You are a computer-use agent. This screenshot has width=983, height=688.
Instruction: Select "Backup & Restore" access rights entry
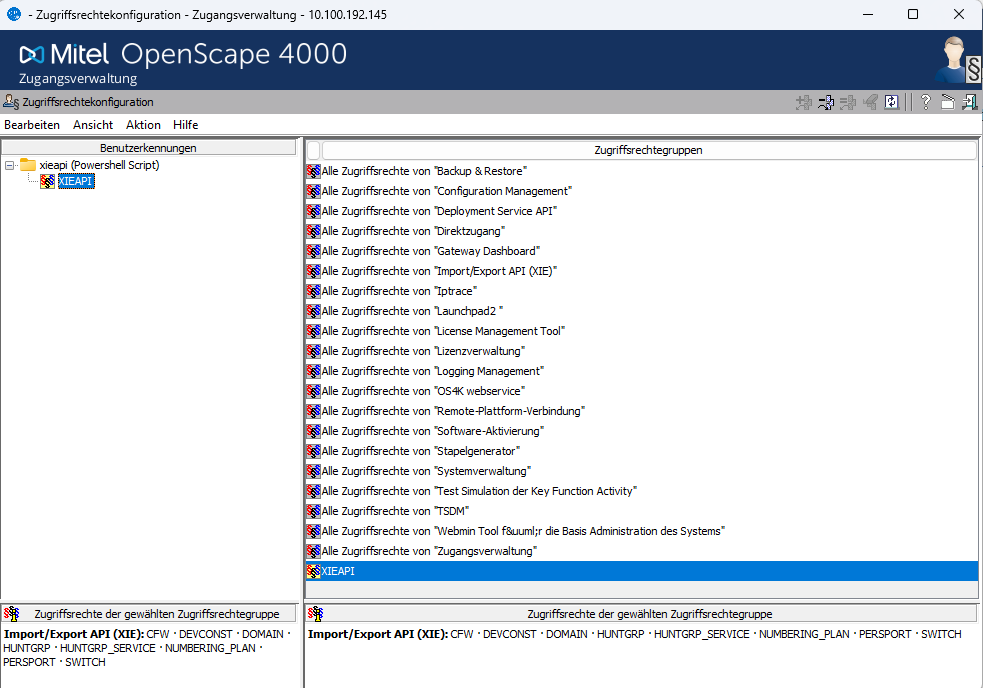click(x=417, y=171)
